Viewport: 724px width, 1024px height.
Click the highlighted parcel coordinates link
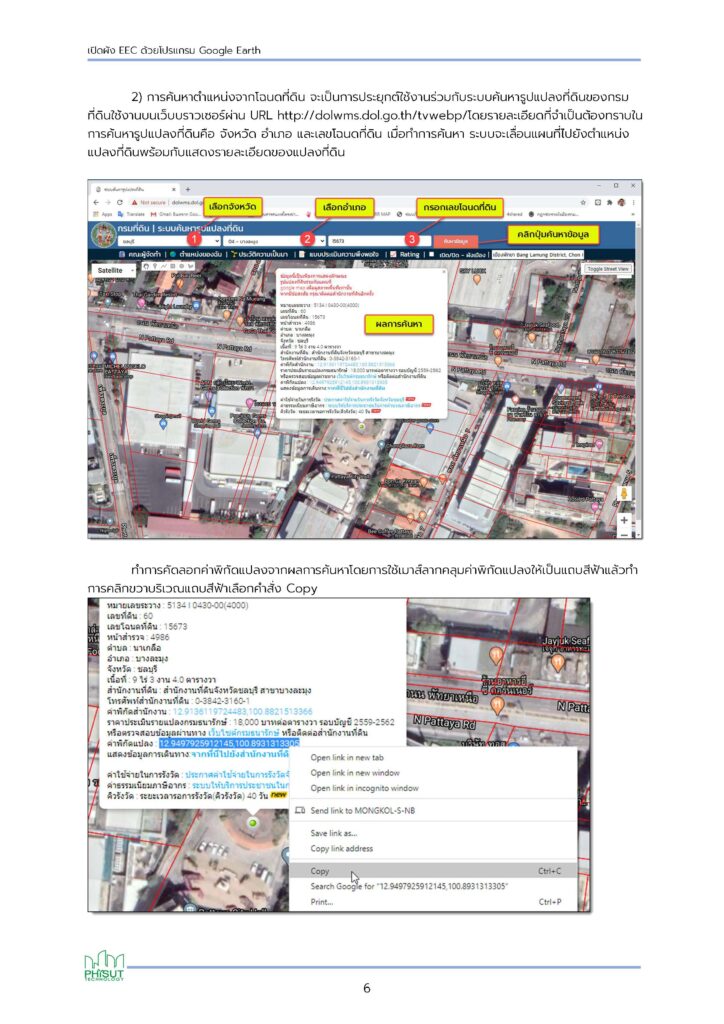click(x=229, y=743)
